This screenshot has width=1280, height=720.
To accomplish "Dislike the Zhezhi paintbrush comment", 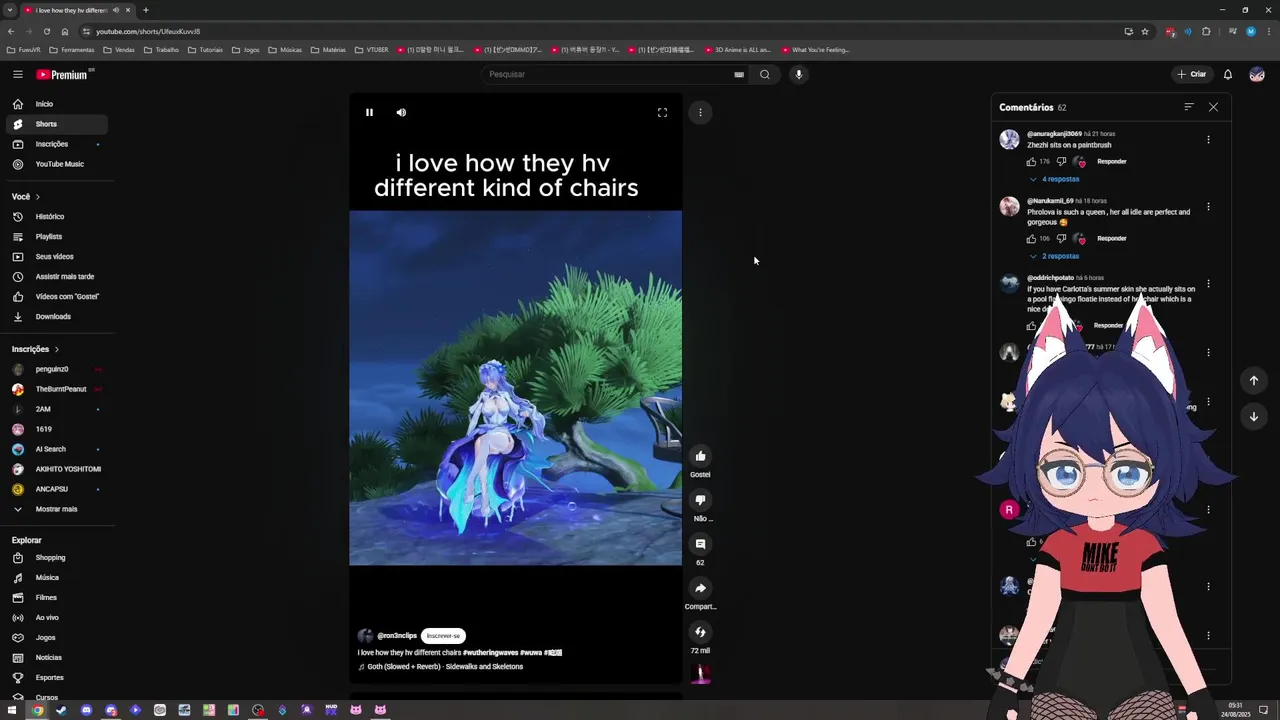I will tap(1061, 161).
